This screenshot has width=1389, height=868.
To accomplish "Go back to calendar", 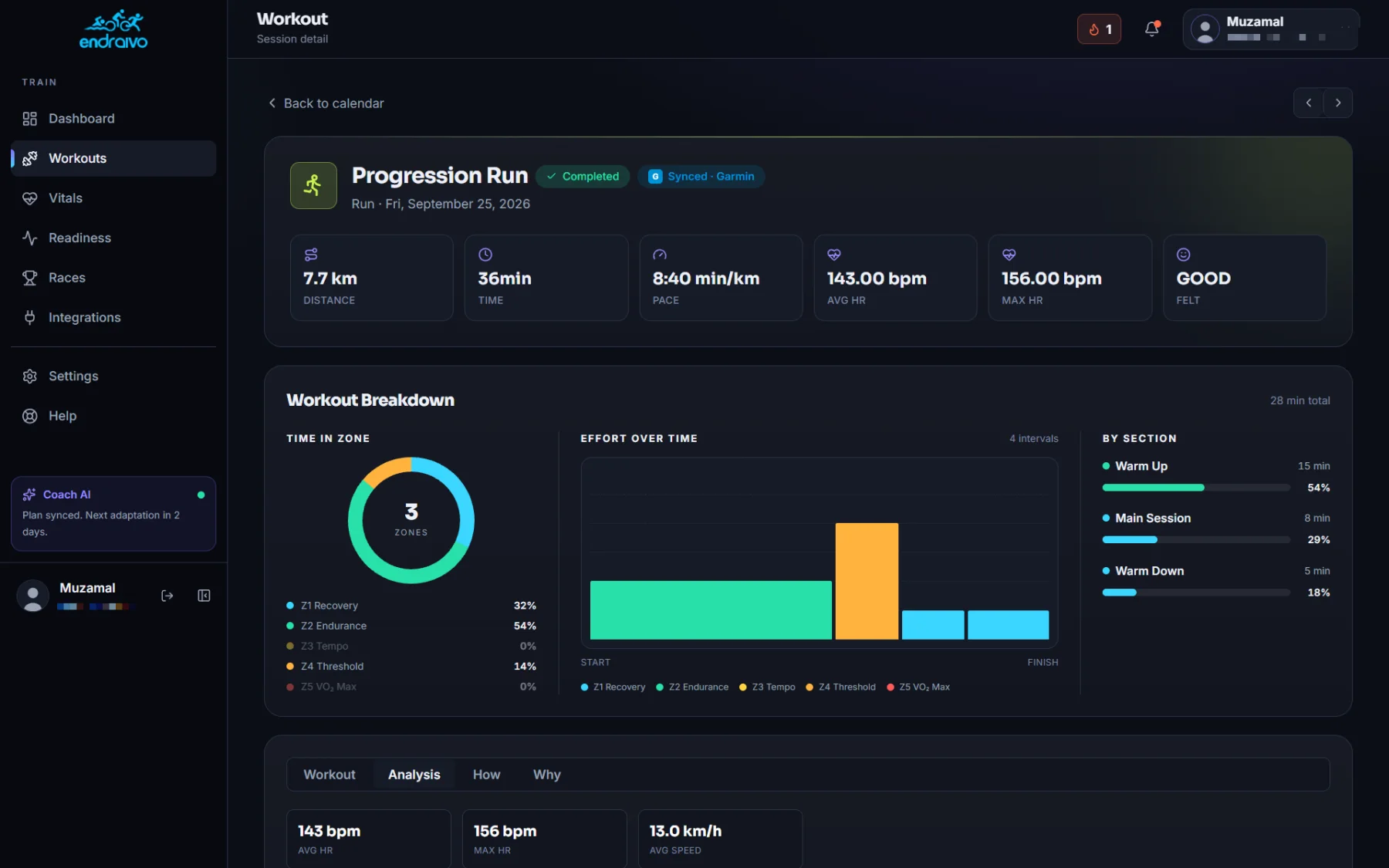I will pos(326,103).
